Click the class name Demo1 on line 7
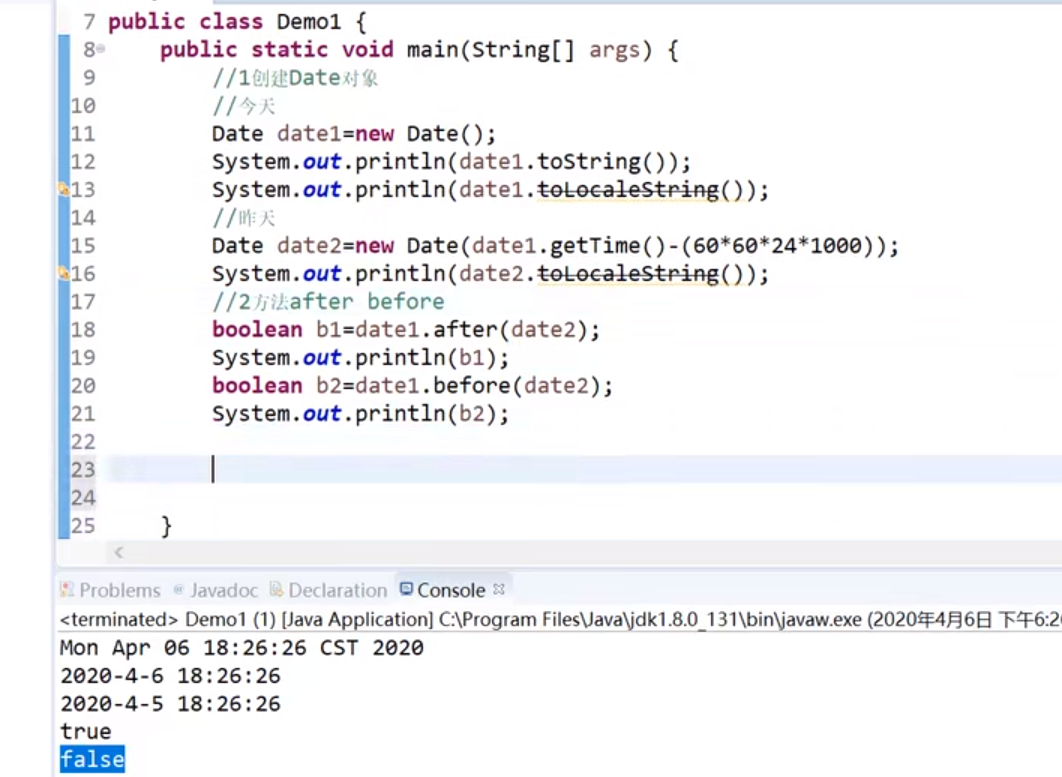Viewport: 1062px width, 777px height. pos(308,22)
